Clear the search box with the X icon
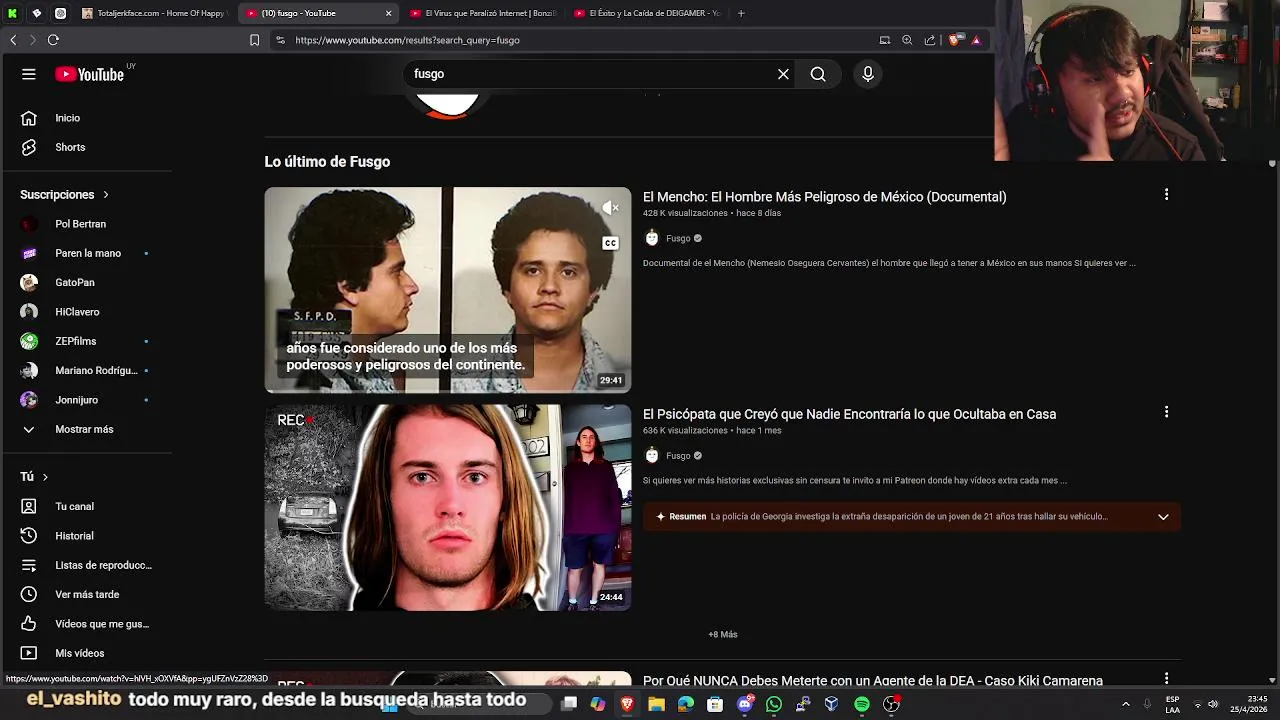 (x=783, y=74)
